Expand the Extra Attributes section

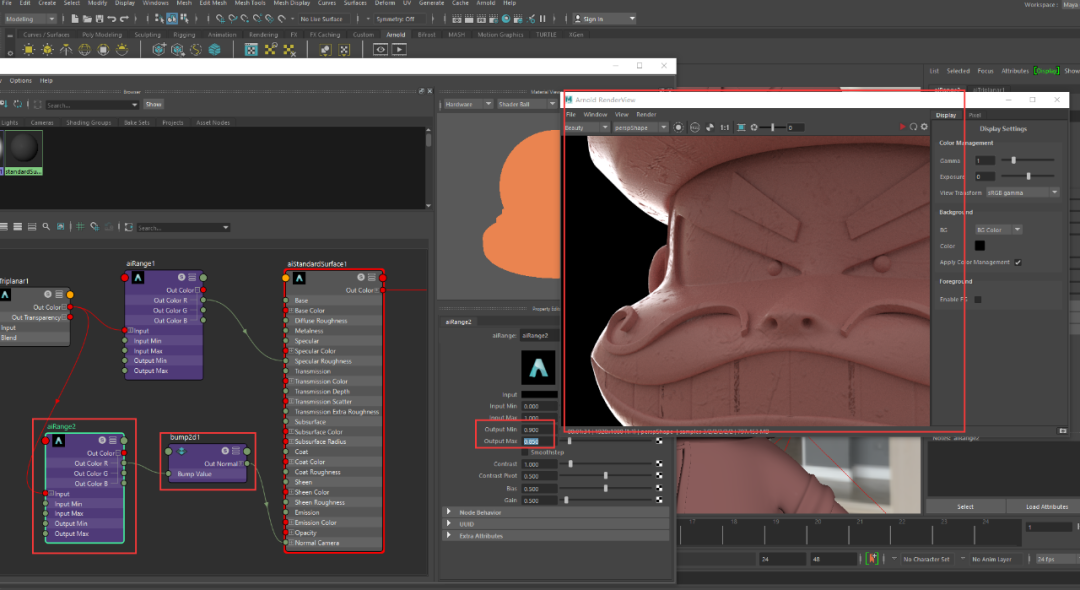point(554,536)
